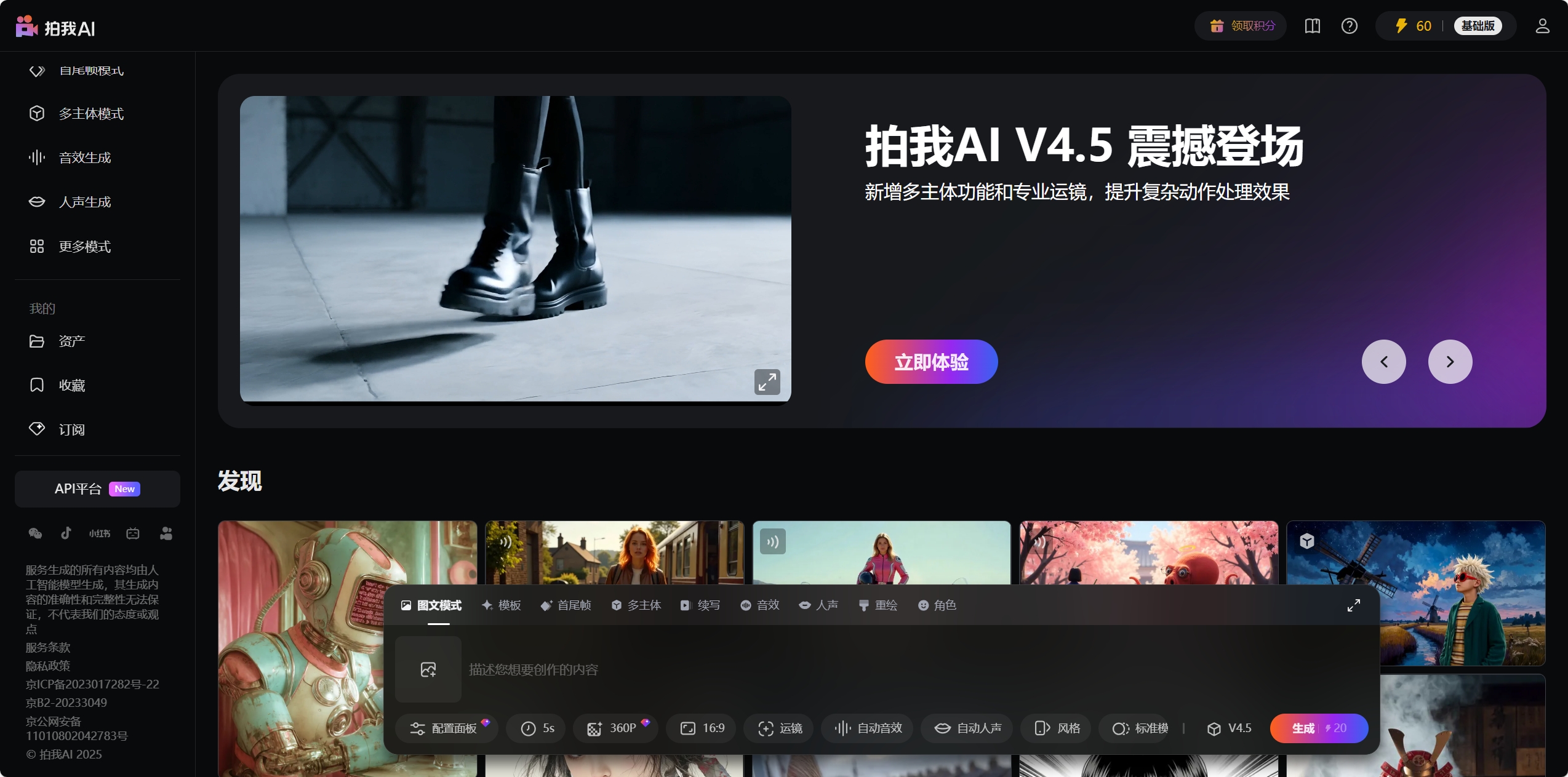This screenshot has width=1568, height=777.
Task: Click the tutorial book icon in header
Action: point(1312,26)
